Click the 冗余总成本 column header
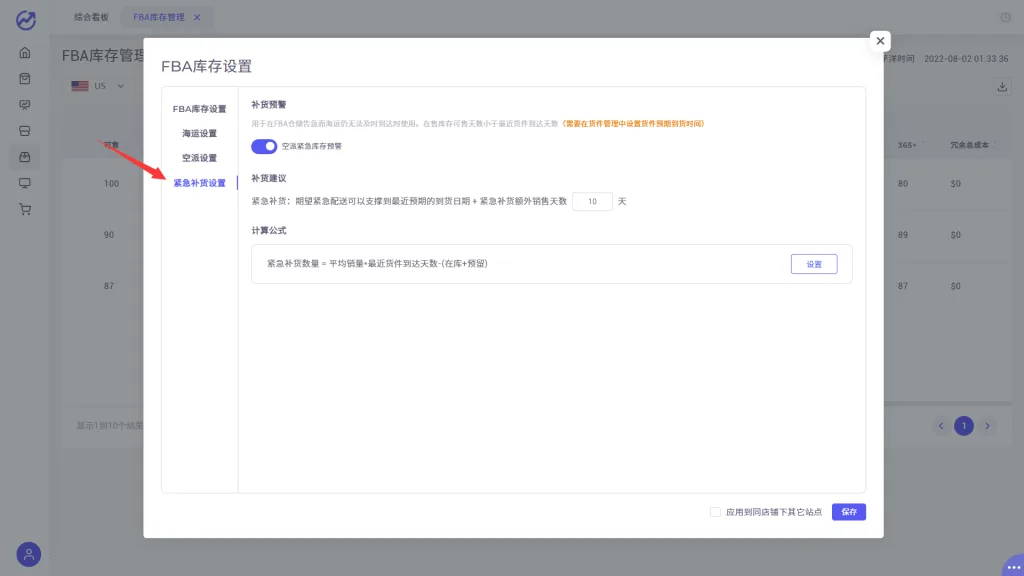 click(969, 145)
